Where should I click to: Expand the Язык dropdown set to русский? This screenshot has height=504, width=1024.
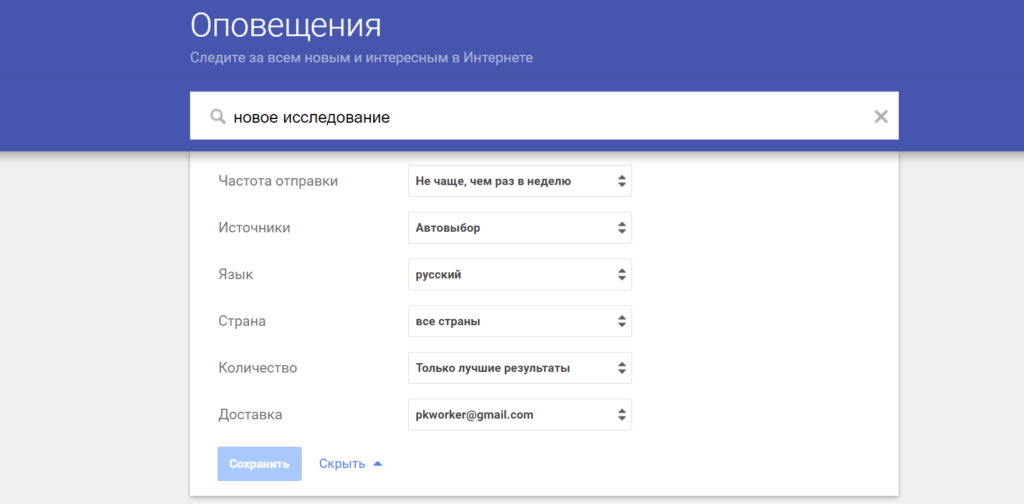519,274
